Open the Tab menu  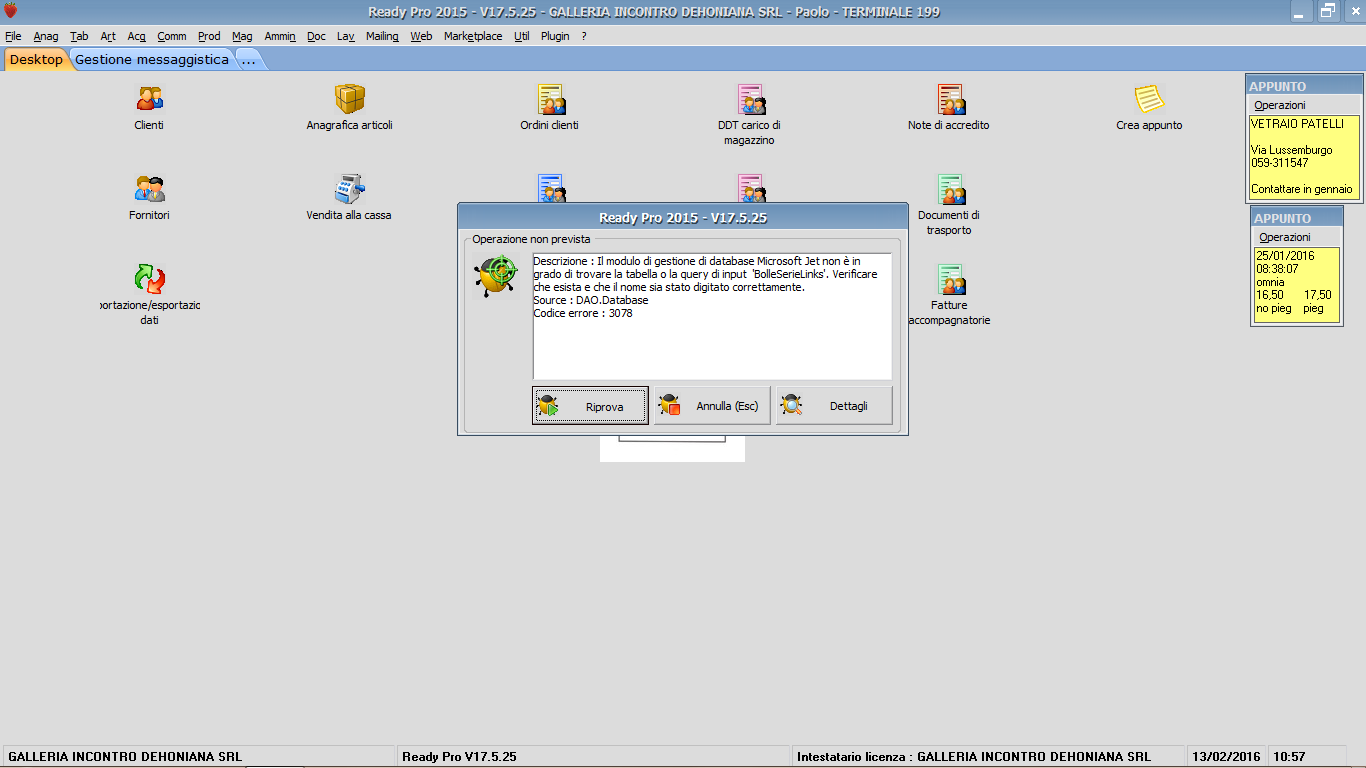coord(80,36)
